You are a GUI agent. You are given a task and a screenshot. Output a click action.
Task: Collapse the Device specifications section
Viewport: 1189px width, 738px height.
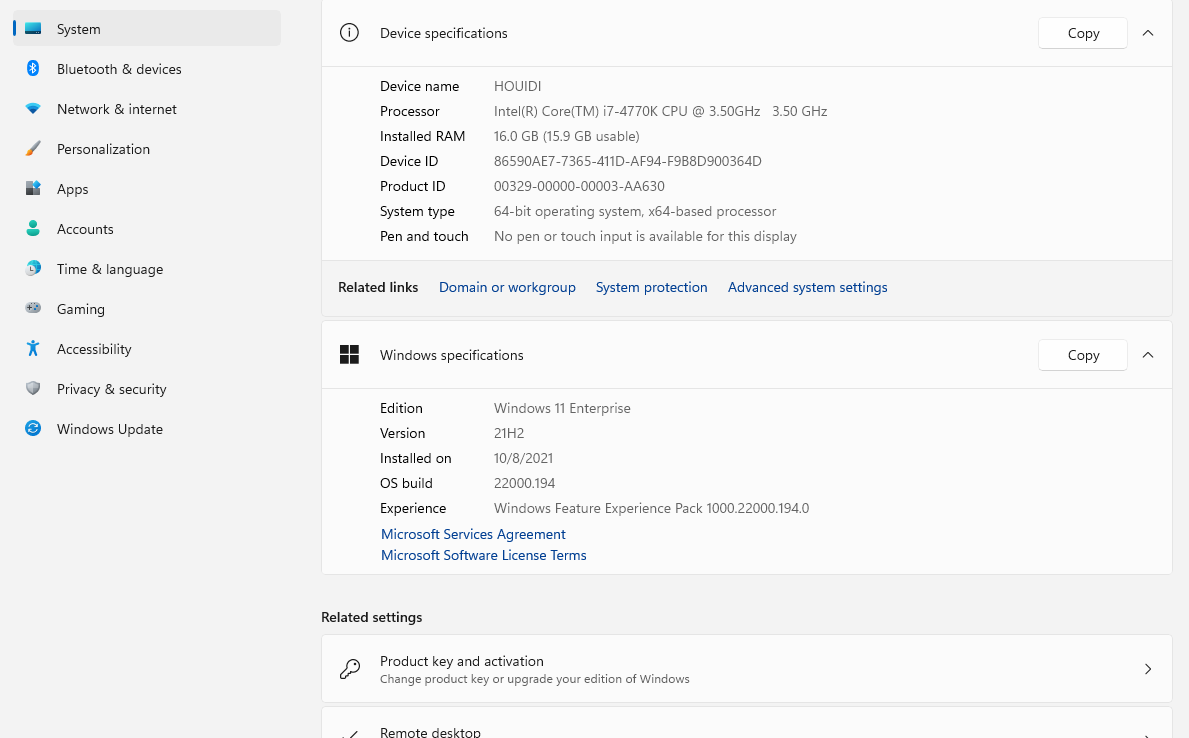tap(1147, 33)
